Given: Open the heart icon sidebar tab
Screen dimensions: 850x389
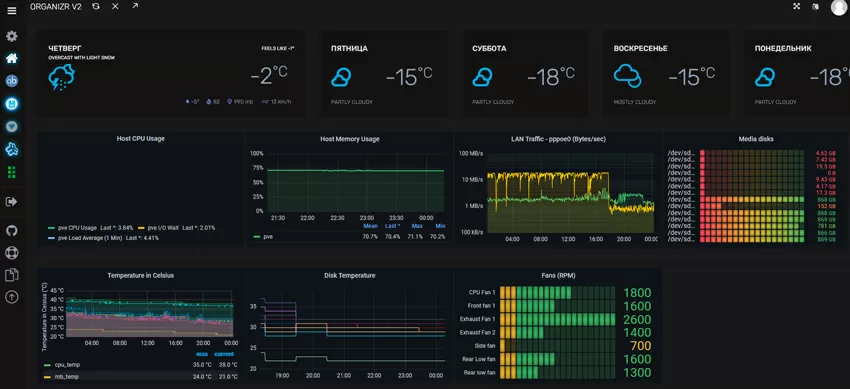Looking at the screenshot, I should (x=11, y=126).
